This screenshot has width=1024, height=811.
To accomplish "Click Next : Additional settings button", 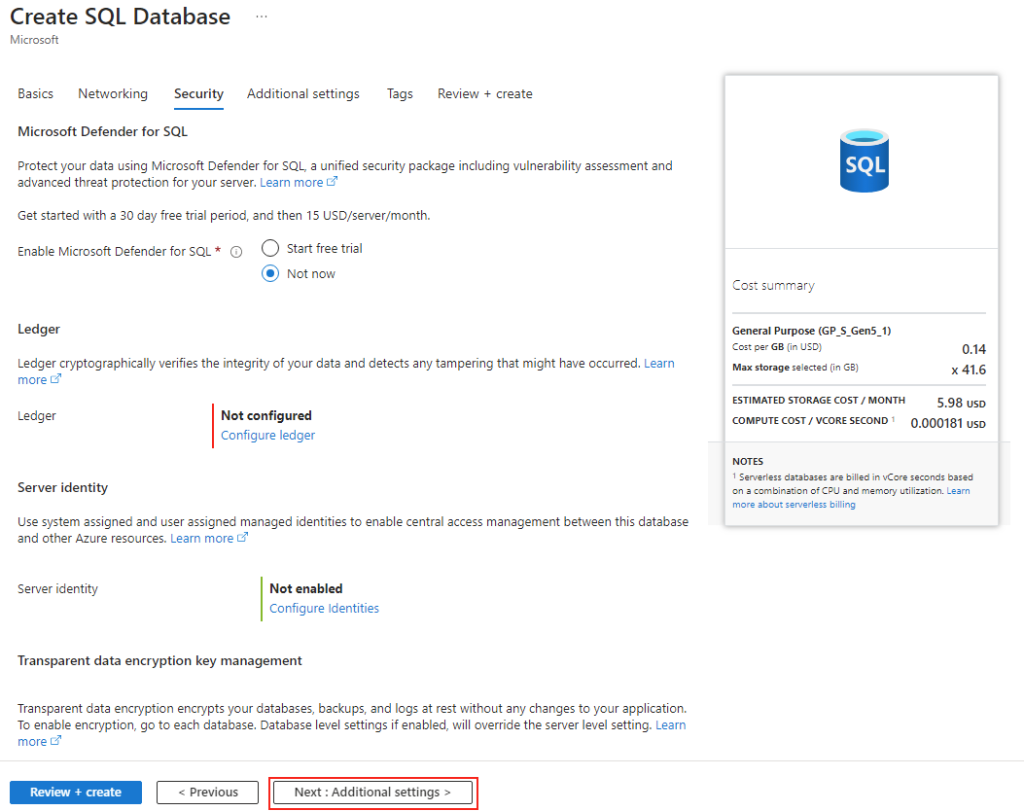I will pos(372,792).
